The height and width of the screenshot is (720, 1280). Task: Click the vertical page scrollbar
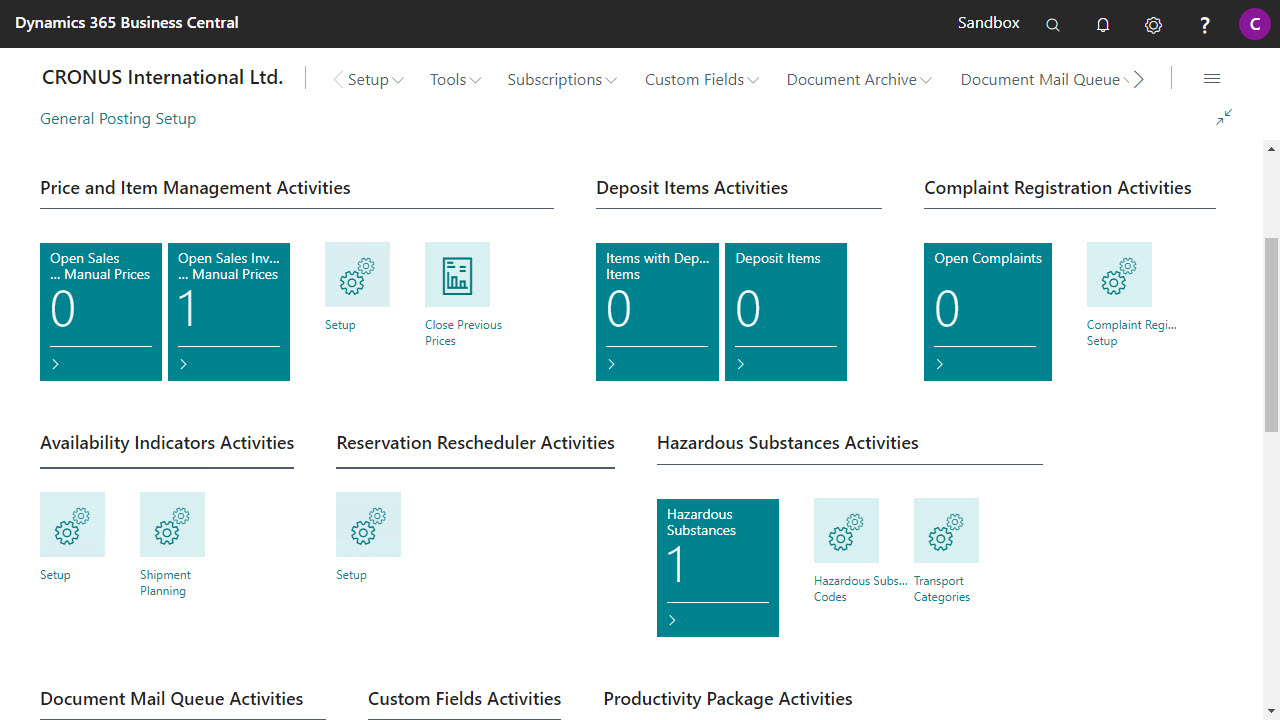[1271, 335]
